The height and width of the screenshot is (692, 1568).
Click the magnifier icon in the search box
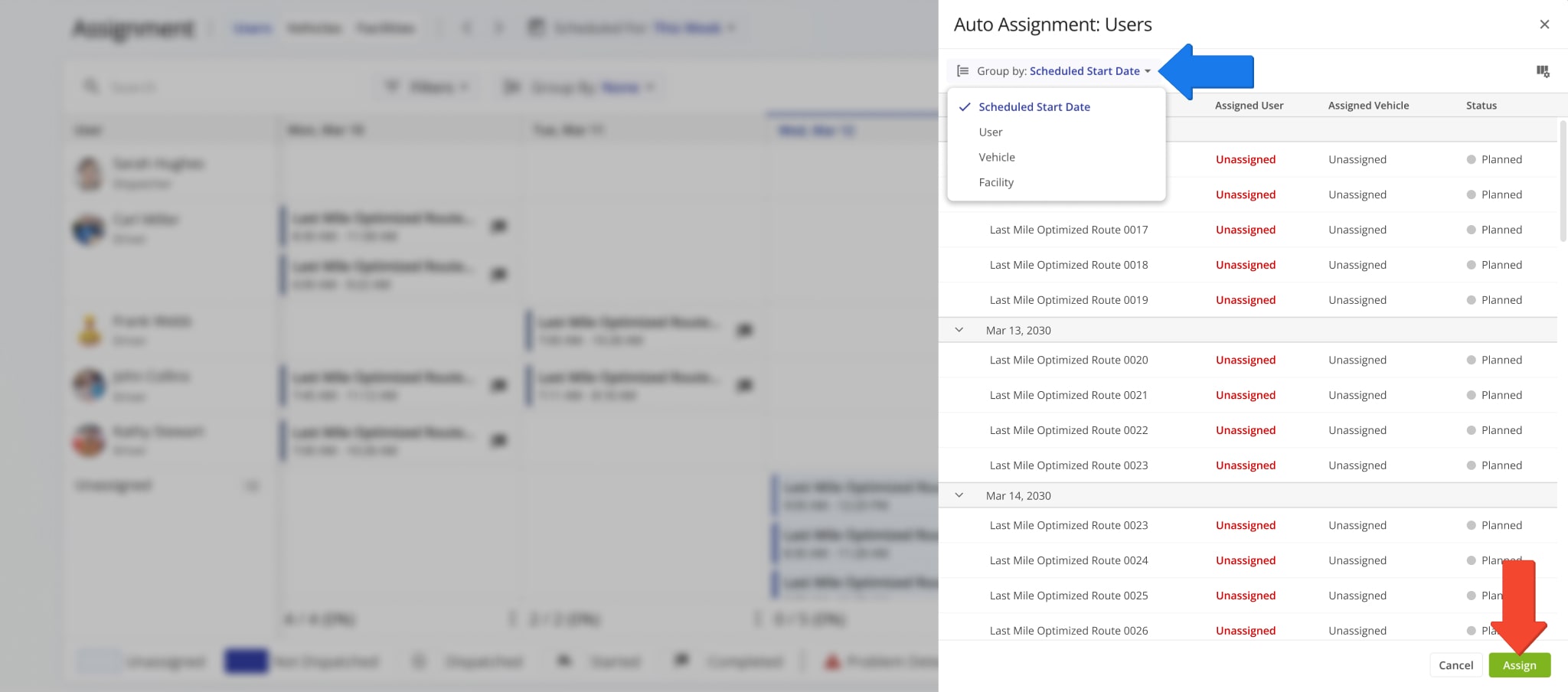coord(91,86)
